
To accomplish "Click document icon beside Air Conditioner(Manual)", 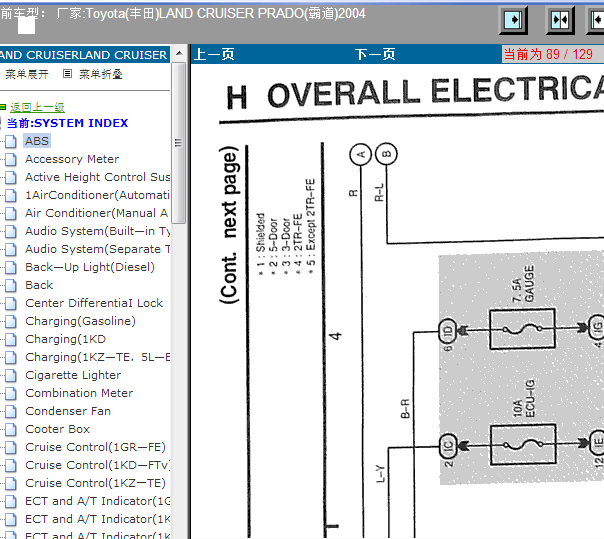I will [x=11, y=213].
